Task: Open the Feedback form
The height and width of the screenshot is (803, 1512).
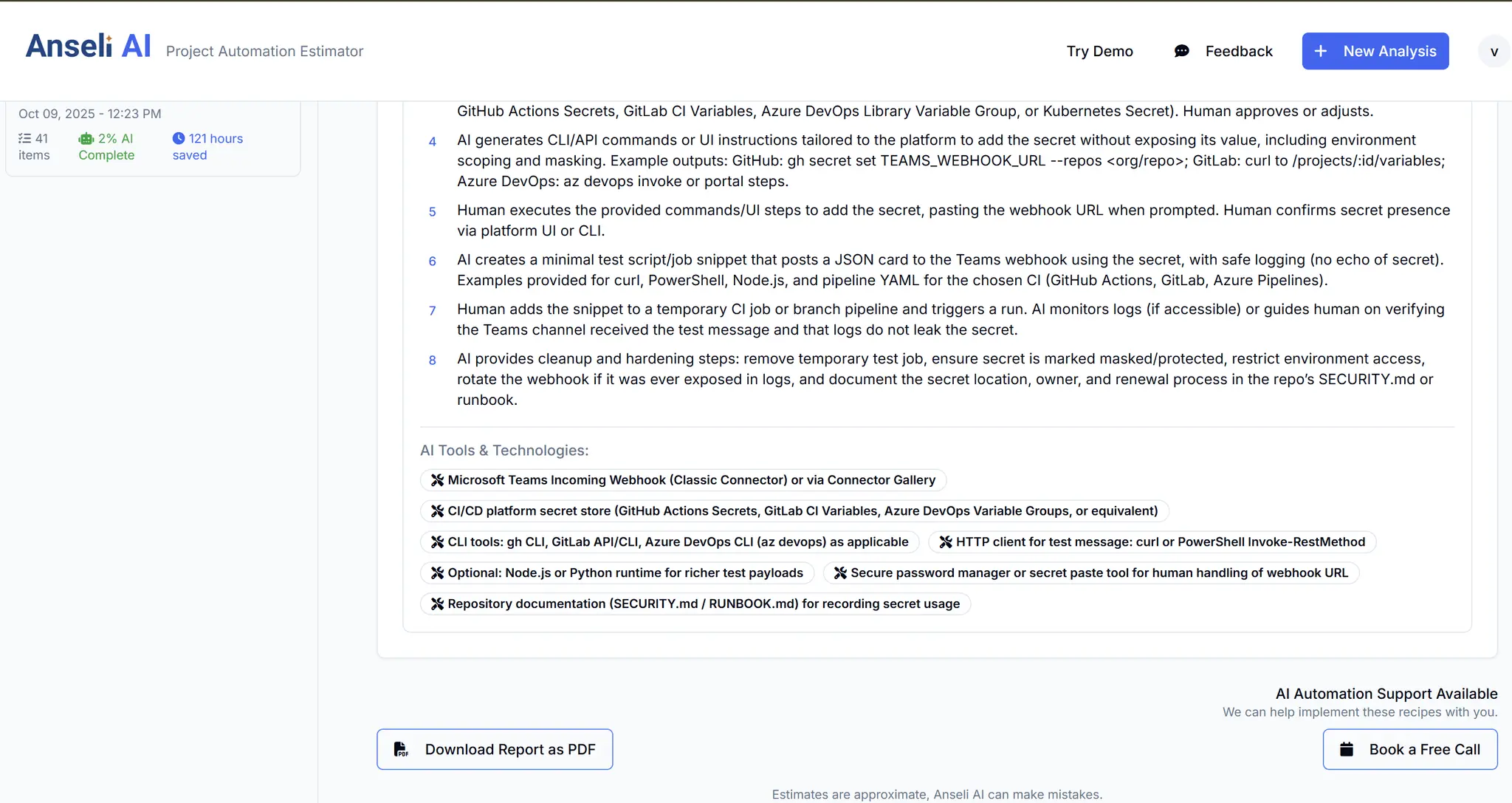Action: coord(1223,51)
